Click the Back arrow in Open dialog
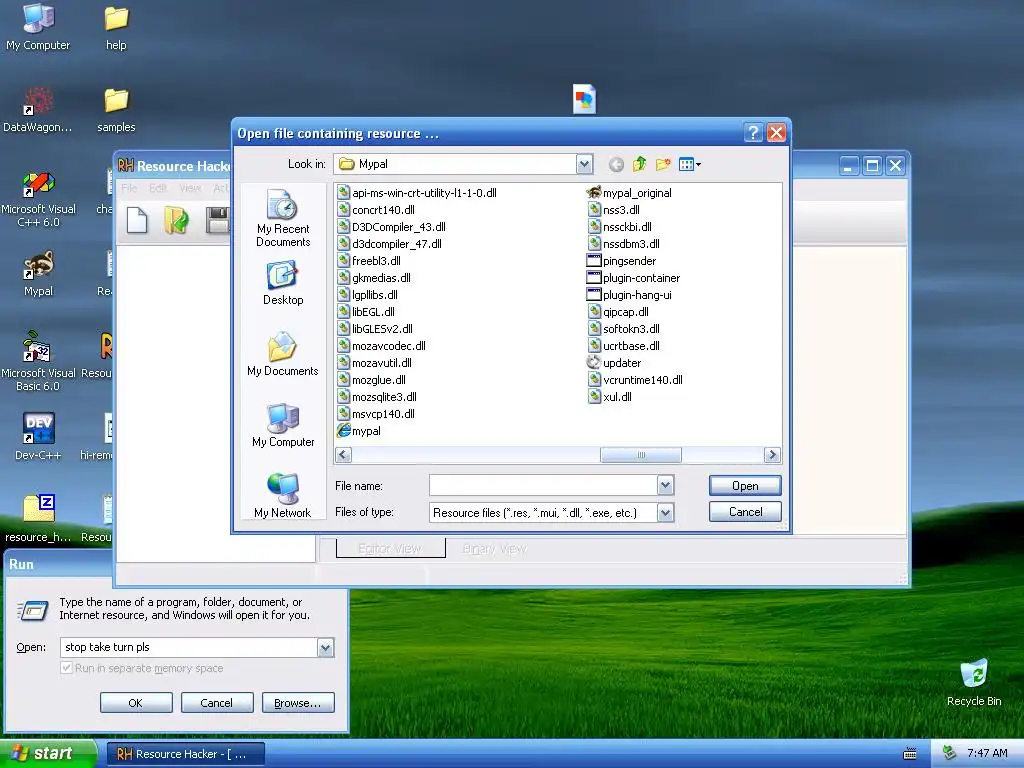This screenshot has height=768, width=1024. coord(616,165)
